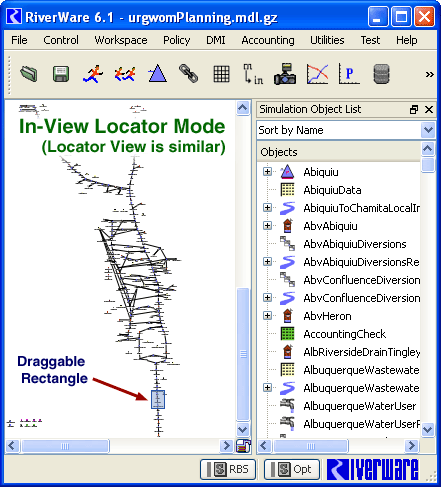Open the File menu
The width and height of the screenshot is (441, 487).
point(19,40)
